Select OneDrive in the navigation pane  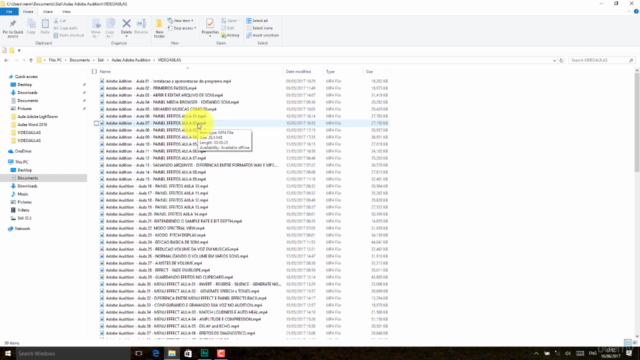(x=20, y=151)
